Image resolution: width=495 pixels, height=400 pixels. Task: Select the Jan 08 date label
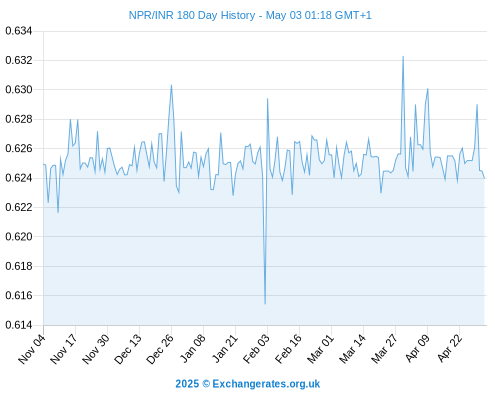(x=192, y=348)
